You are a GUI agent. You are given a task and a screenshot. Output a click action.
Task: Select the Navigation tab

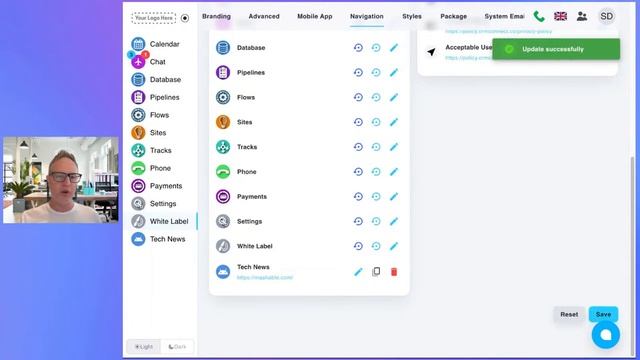[367, 16]
